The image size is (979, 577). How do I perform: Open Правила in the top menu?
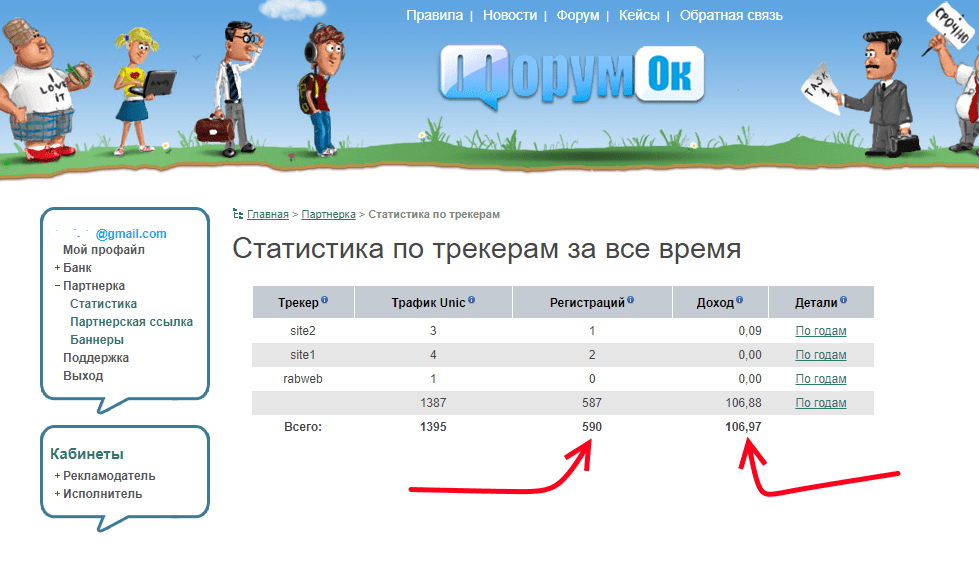click(434, 15)
